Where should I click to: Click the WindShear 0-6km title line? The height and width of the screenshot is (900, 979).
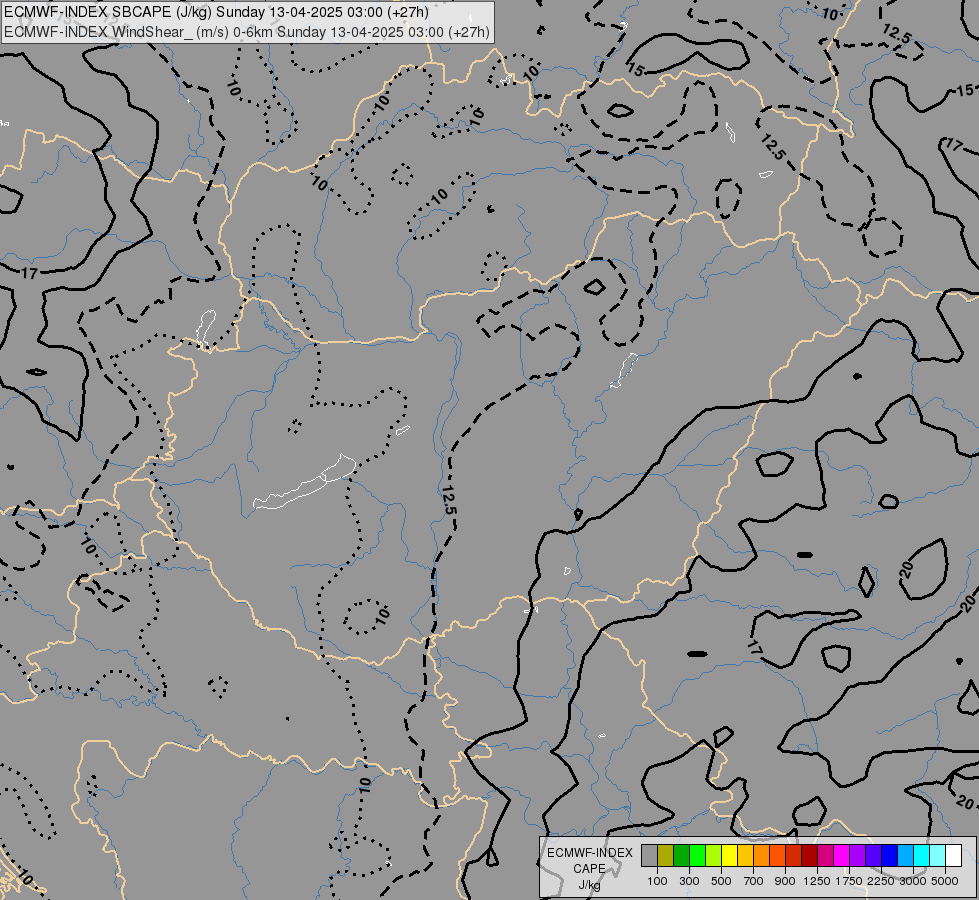coord(247,32)
